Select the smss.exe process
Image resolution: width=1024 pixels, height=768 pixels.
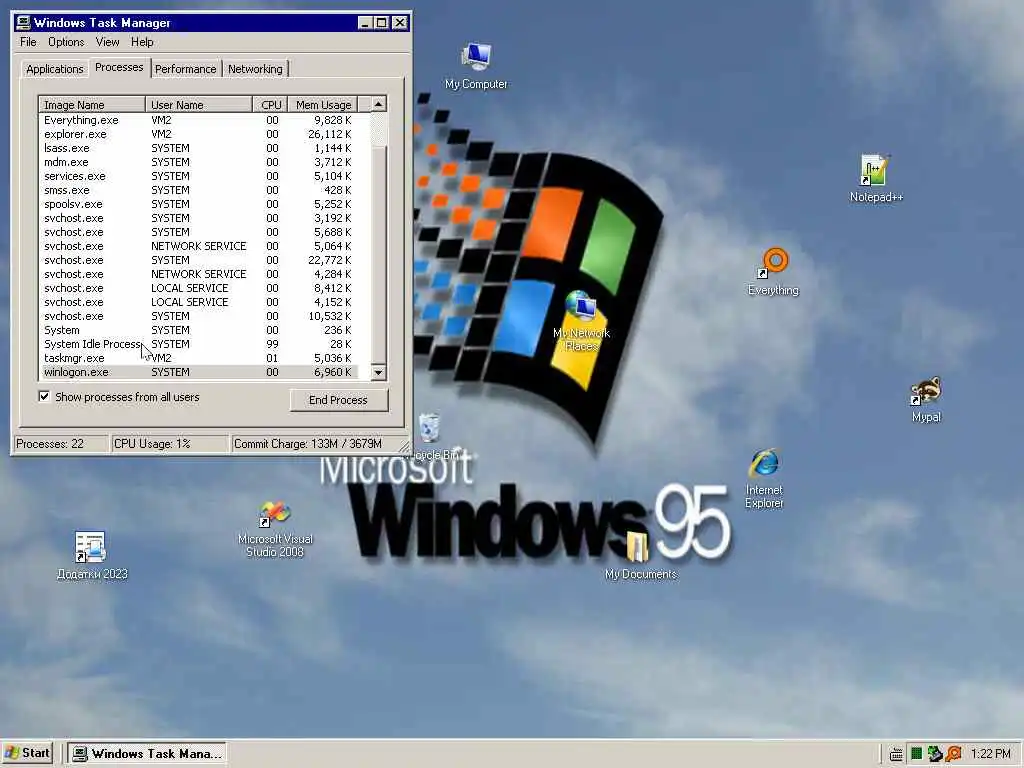(x=199, y=190)
